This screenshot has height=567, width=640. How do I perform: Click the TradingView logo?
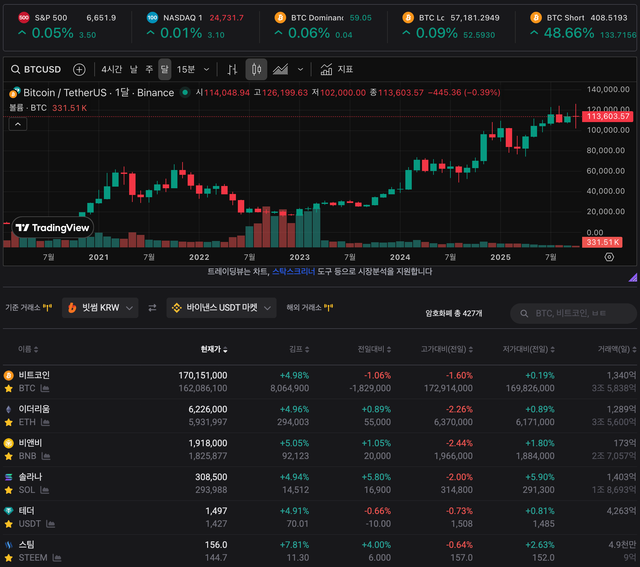click(53, 228)
